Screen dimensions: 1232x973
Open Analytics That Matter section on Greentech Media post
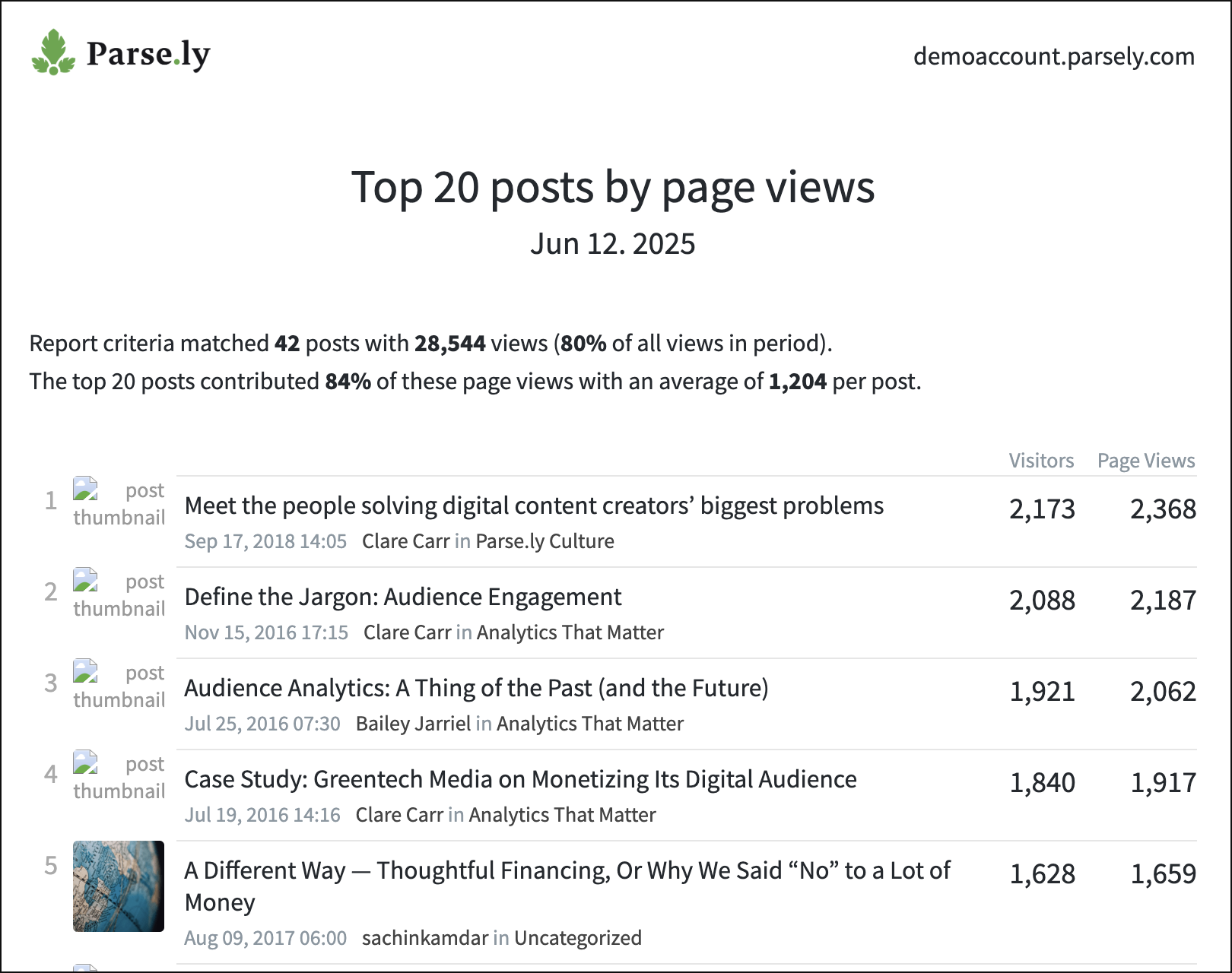point(562,815)
